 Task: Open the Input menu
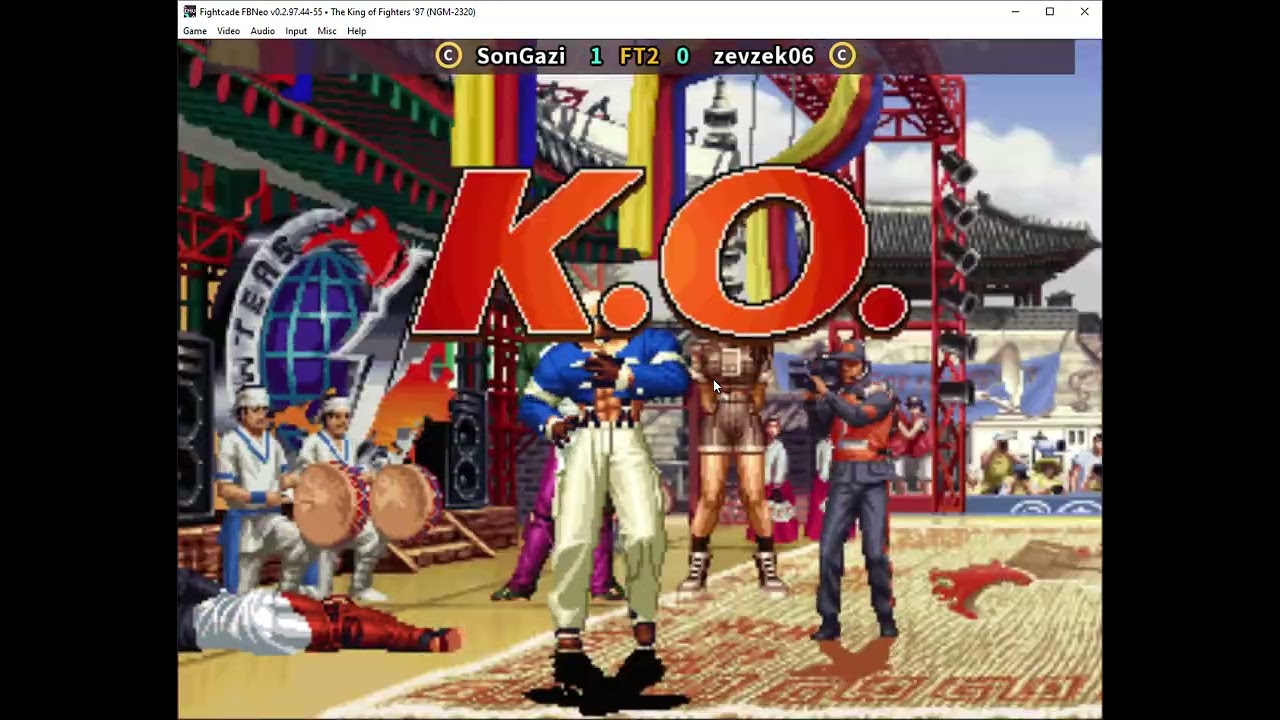point(296,31)
